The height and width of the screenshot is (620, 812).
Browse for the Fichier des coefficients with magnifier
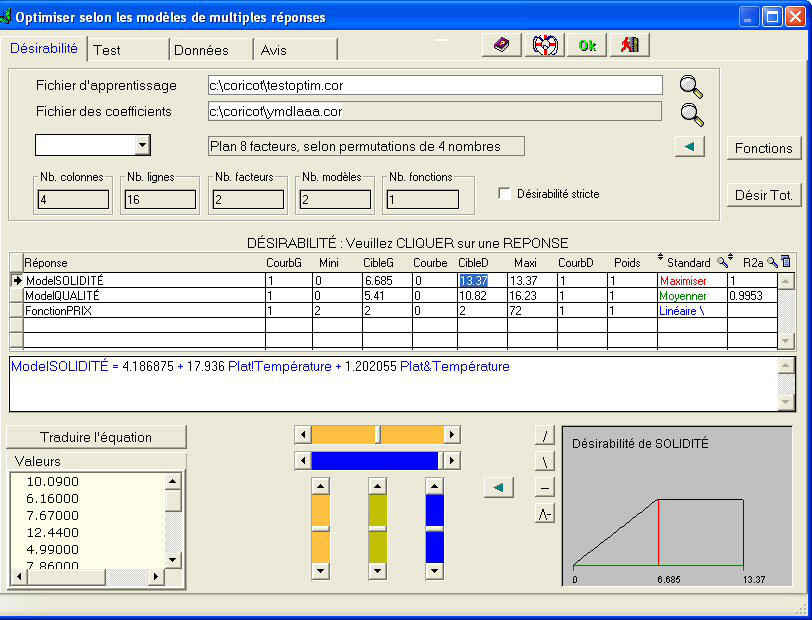click(x=692, y=112)
